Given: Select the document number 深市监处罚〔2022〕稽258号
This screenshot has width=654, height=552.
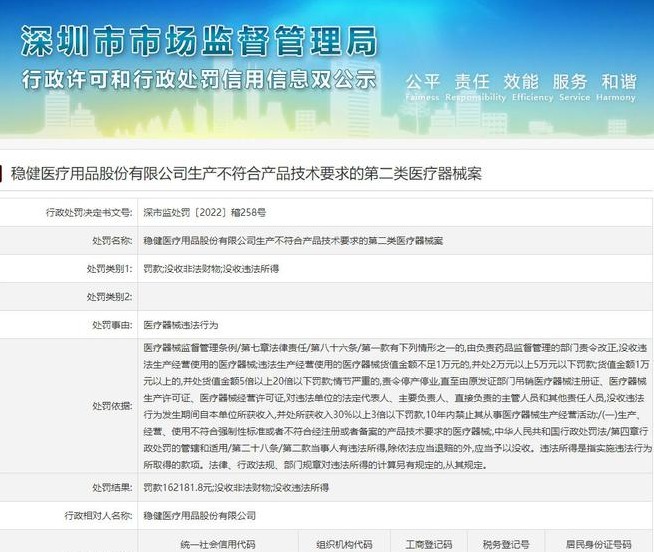Looking at the screenshot, I should point(204,212).
